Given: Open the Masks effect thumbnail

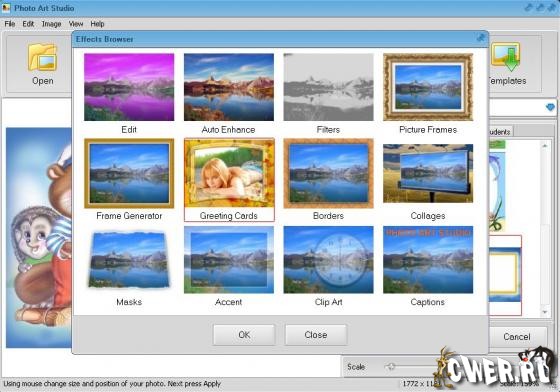Looking at the screenshot, I should [x=129, y=260].
